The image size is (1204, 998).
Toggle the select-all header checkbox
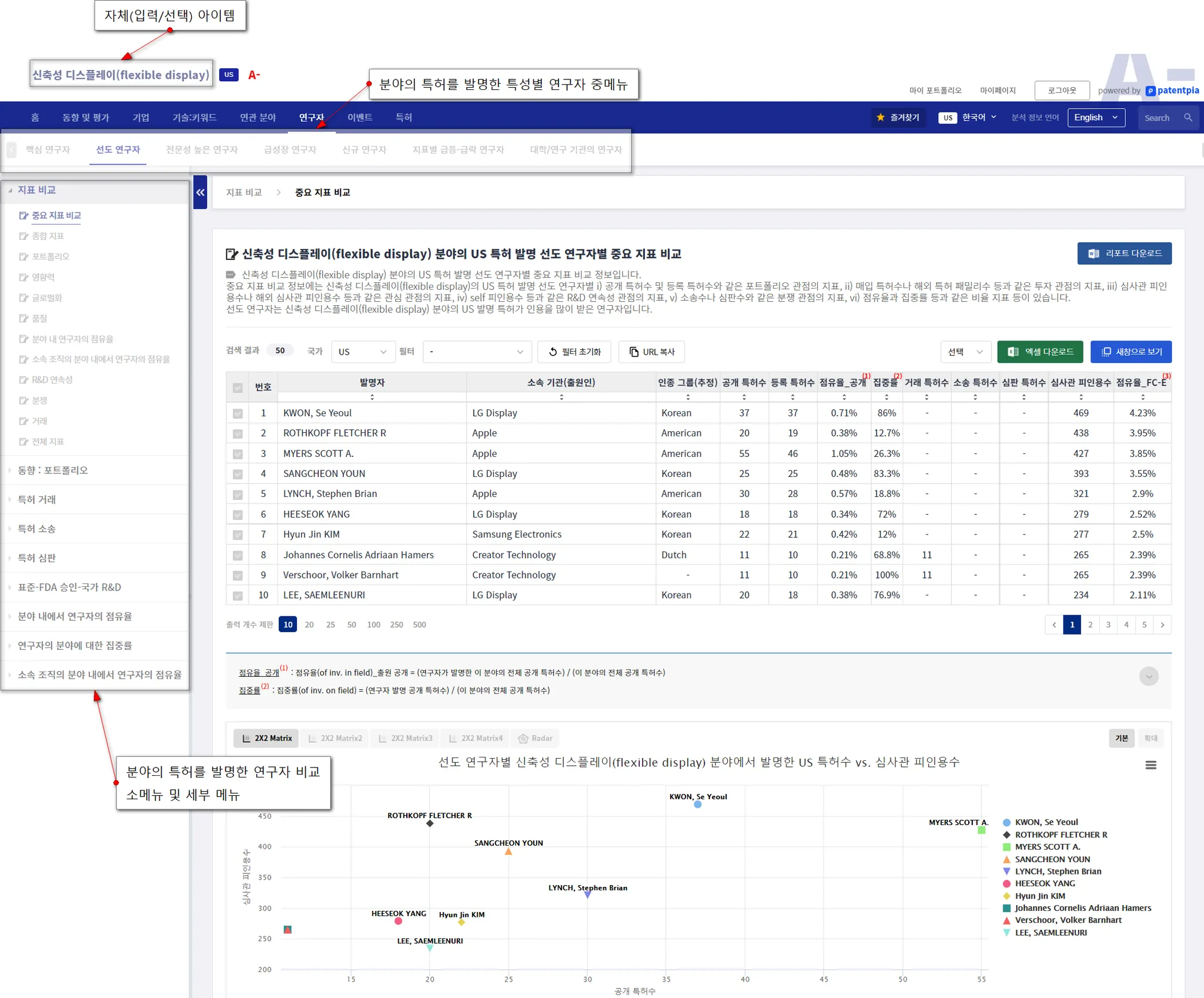click(238, 388)
